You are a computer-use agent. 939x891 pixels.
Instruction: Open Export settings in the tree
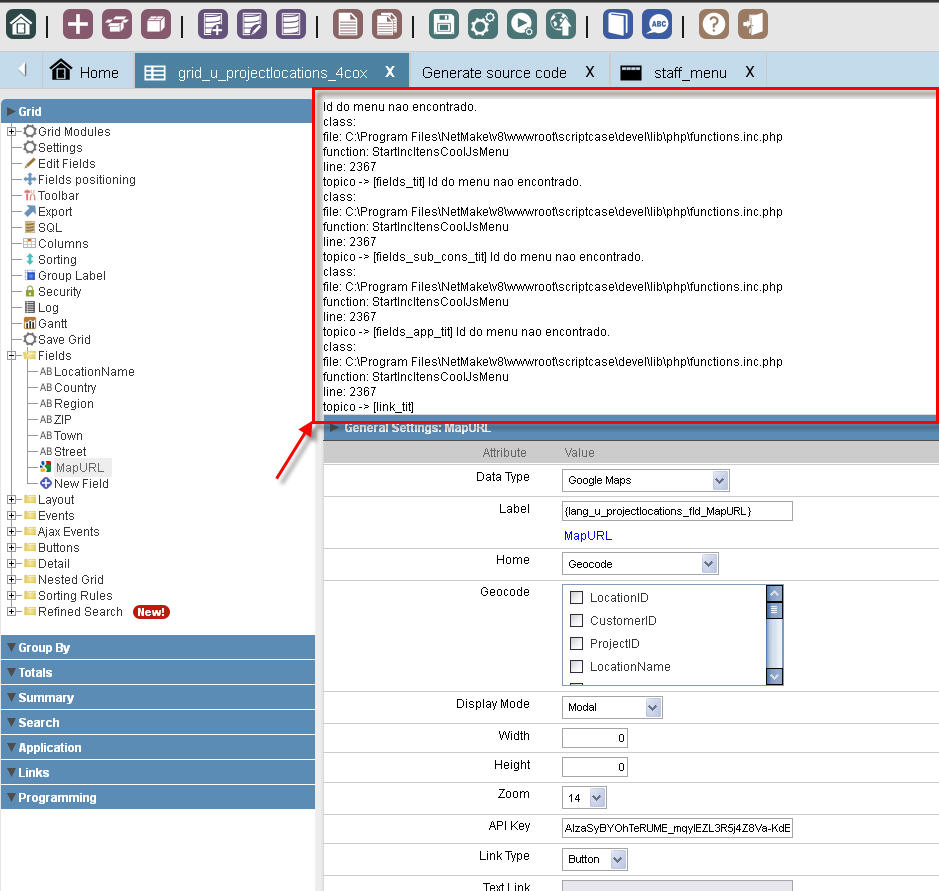click(54, 211)
